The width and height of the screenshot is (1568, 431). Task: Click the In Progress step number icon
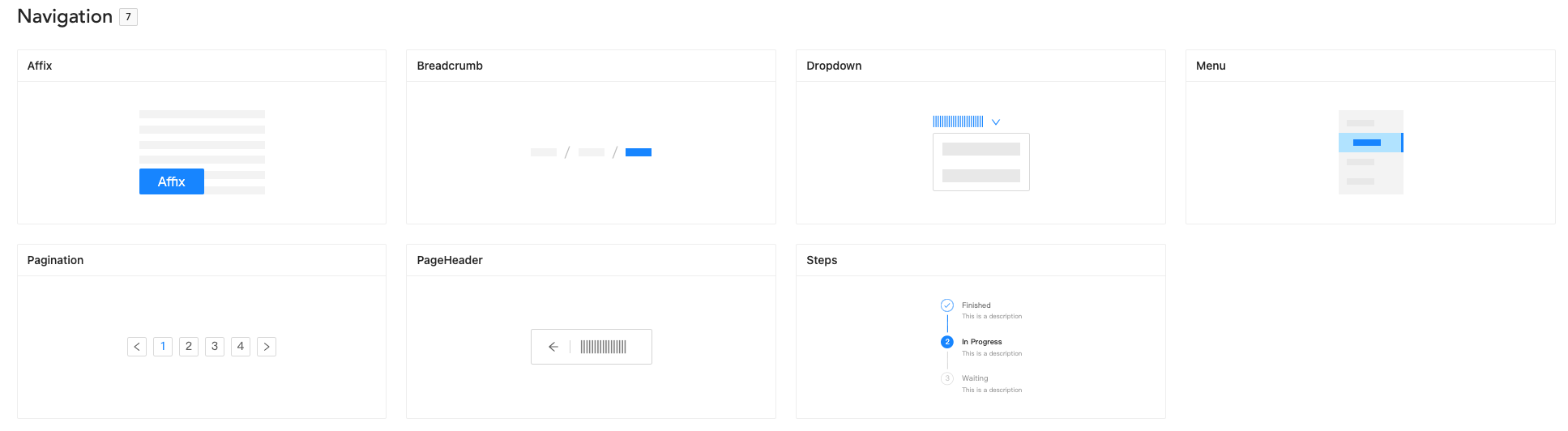click(x=947, y=342)
